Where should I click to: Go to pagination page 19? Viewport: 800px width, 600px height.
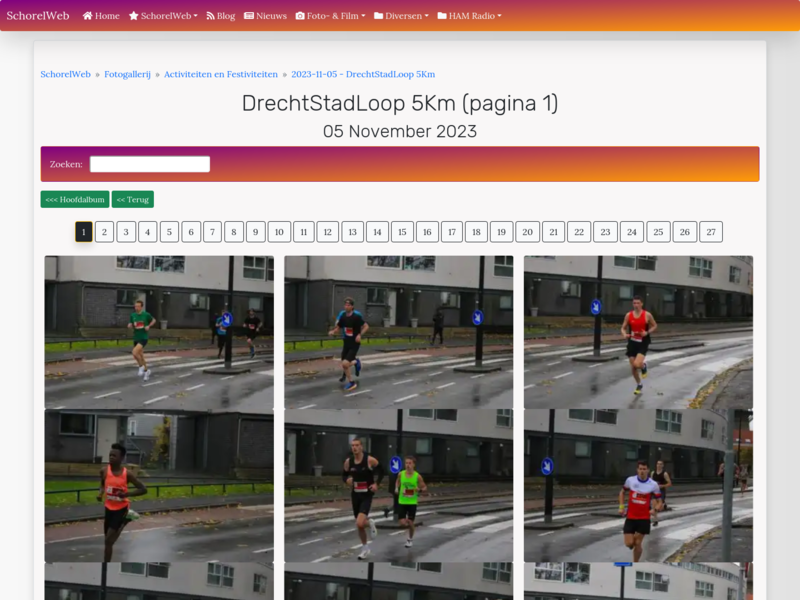502,232
